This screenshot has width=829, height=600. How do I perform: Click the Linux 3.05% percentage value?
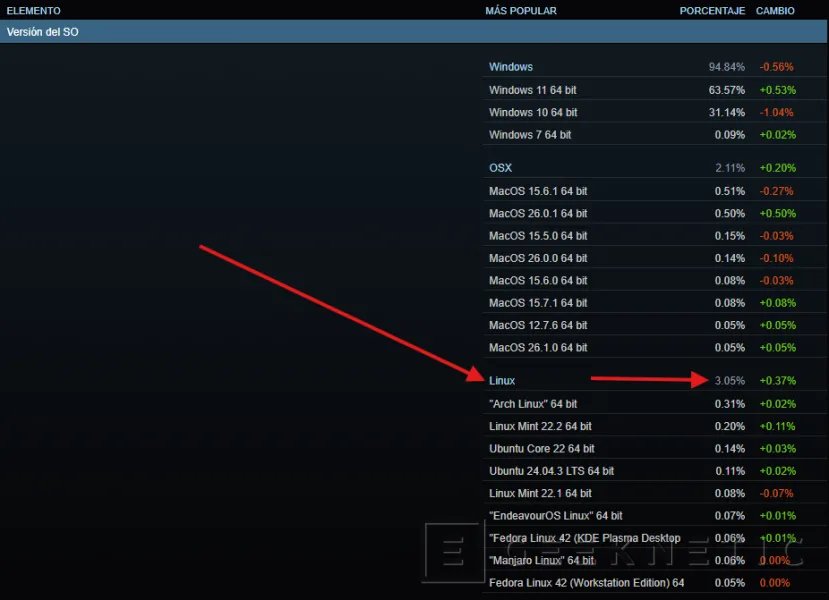[x=730, y=381]
